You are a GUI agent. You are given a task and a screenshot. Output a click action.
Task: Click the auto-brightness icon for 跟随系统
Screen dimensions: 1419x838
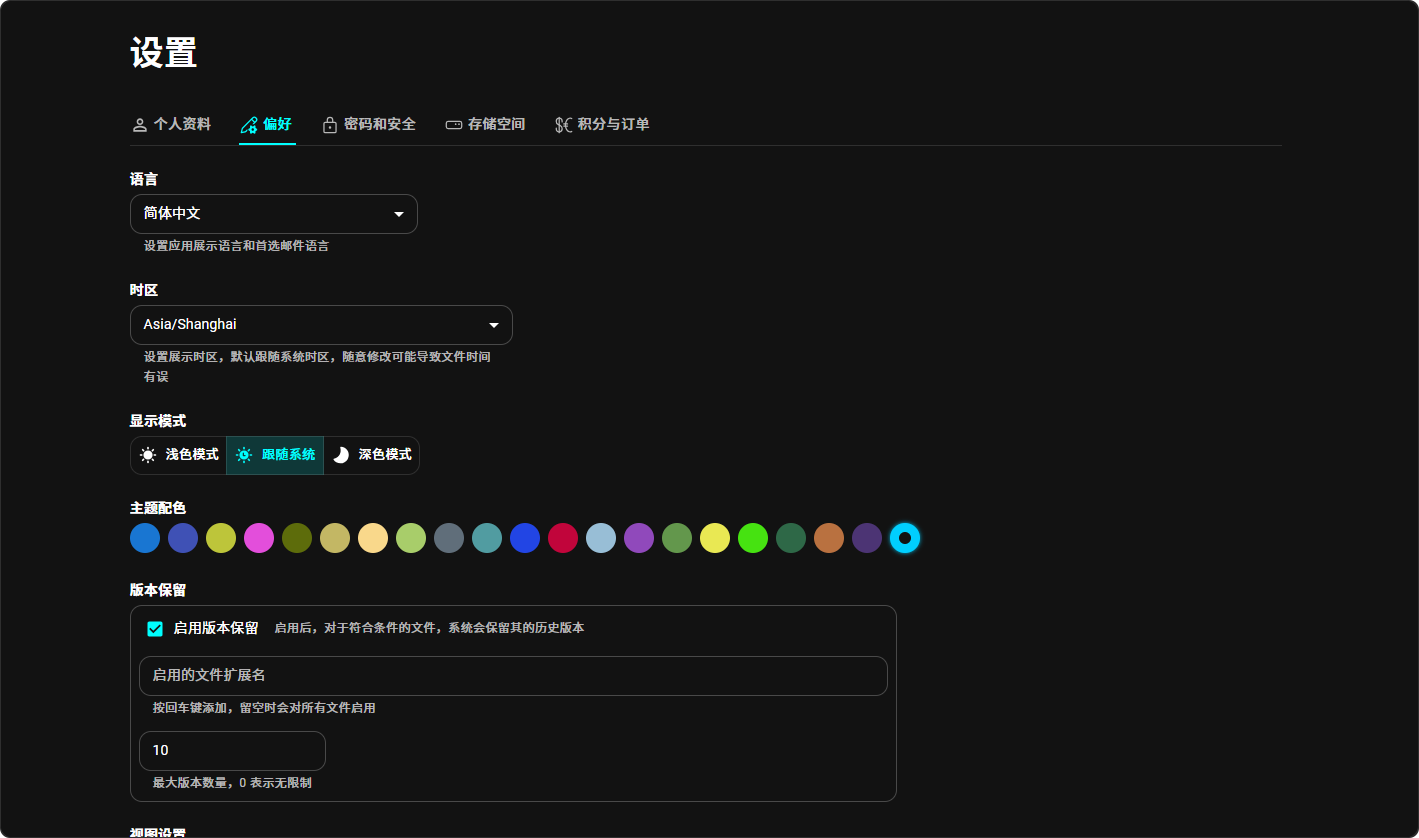[244, 455]
